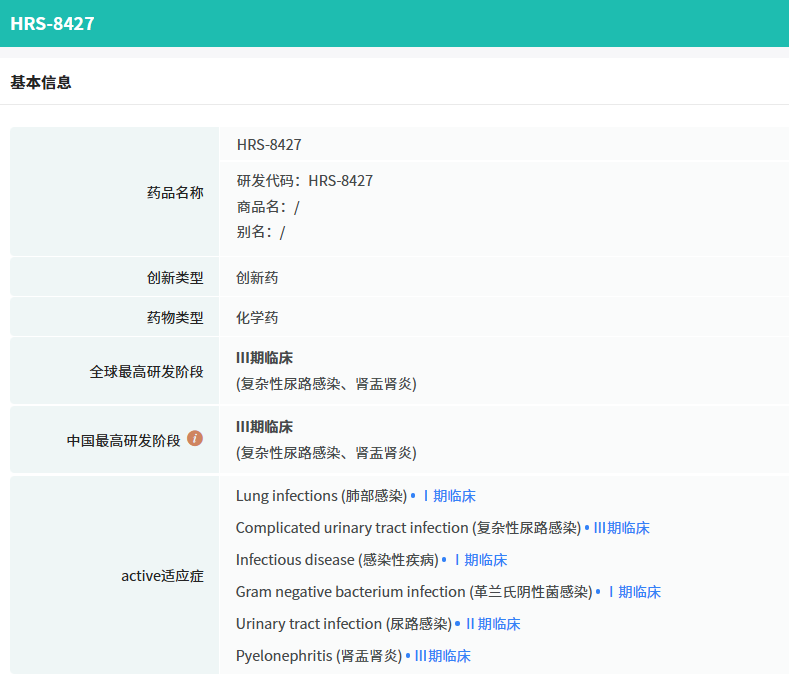Click the HRS-8427 title in the teal header
This screenshot has width=789, height=675.
pyautogui.click(x=53, y=23)
